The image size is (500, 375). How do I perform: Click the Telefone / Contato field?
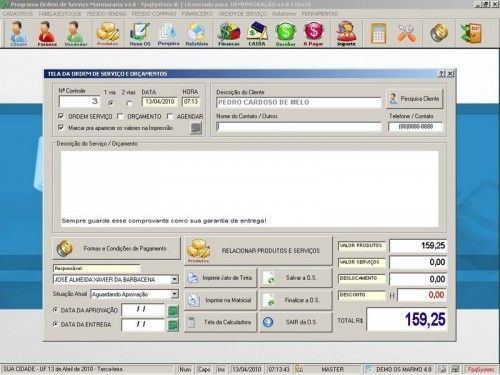415,127
